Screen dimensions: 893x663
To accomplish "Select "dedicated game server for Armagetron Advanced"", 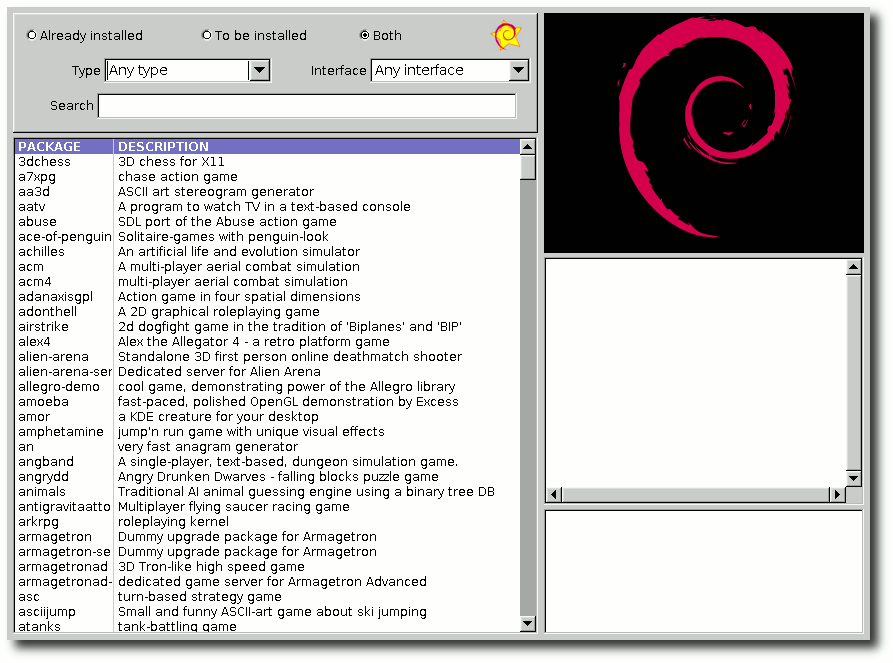I will (272, 582).
